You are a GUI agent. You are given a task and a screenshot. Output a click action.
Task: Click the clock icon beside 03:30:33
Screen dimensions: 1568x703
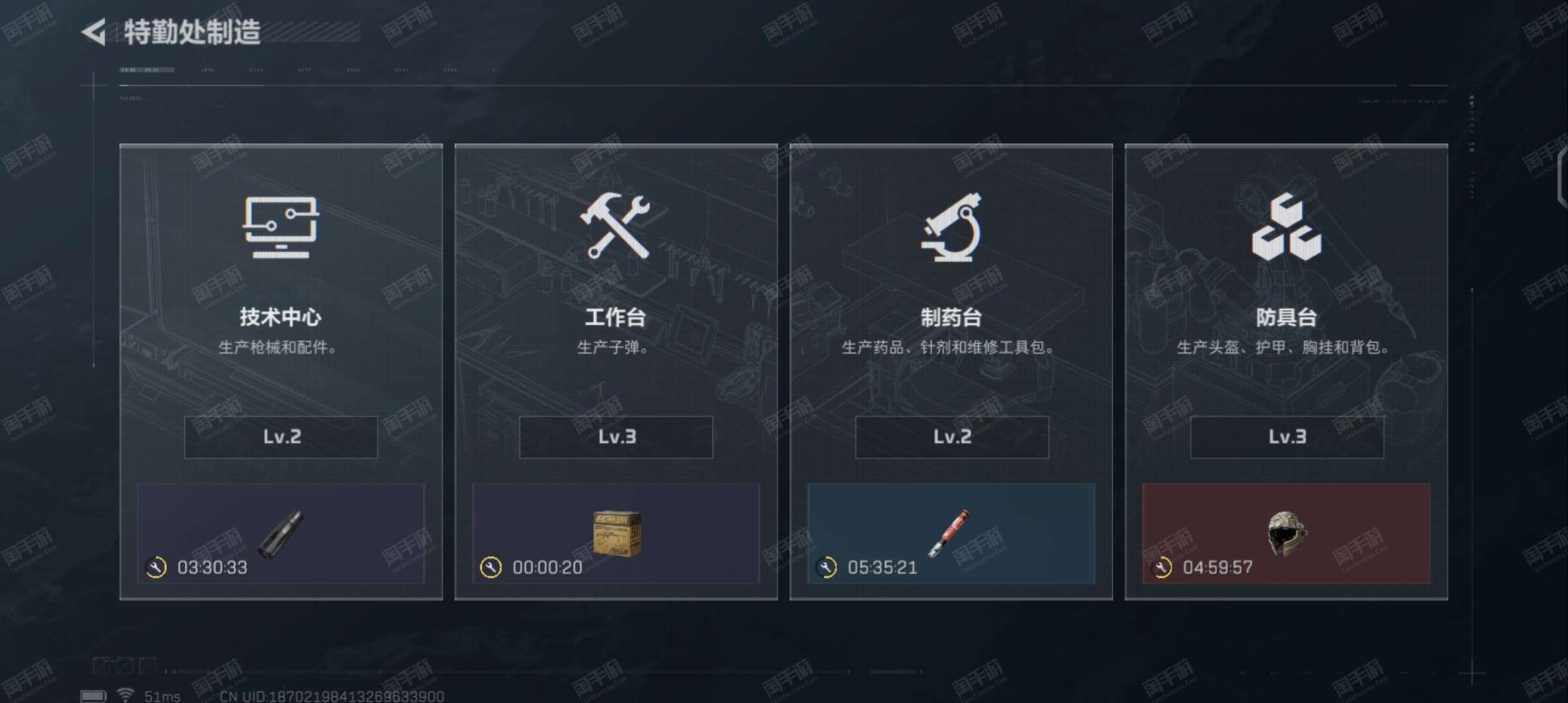[156, 567]
